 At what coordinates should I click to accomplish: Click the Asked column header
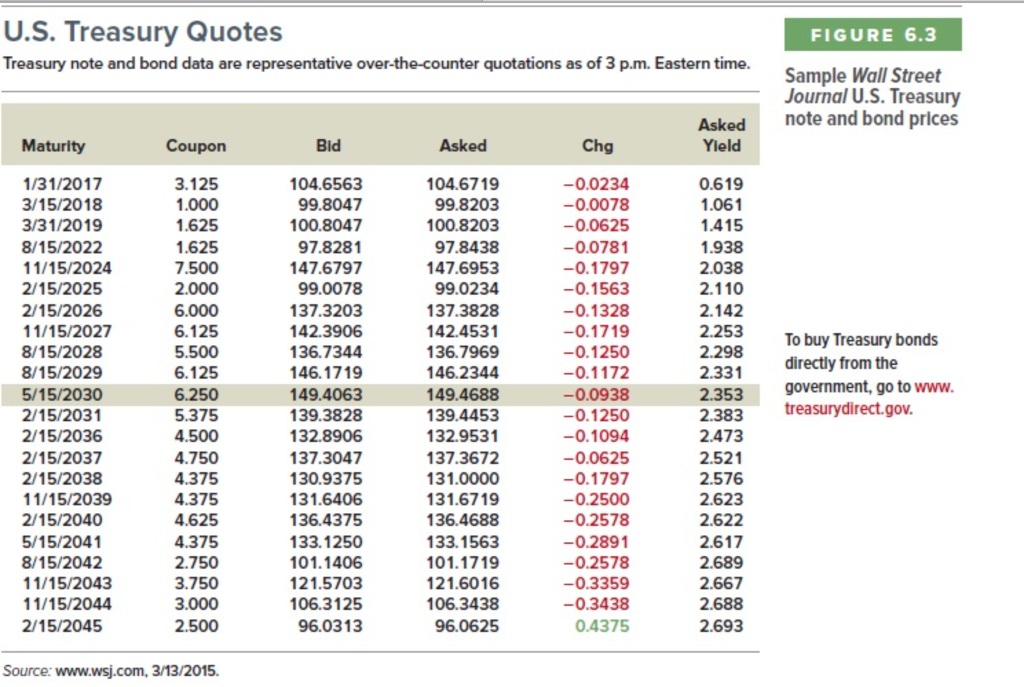(x=462, y=146)
